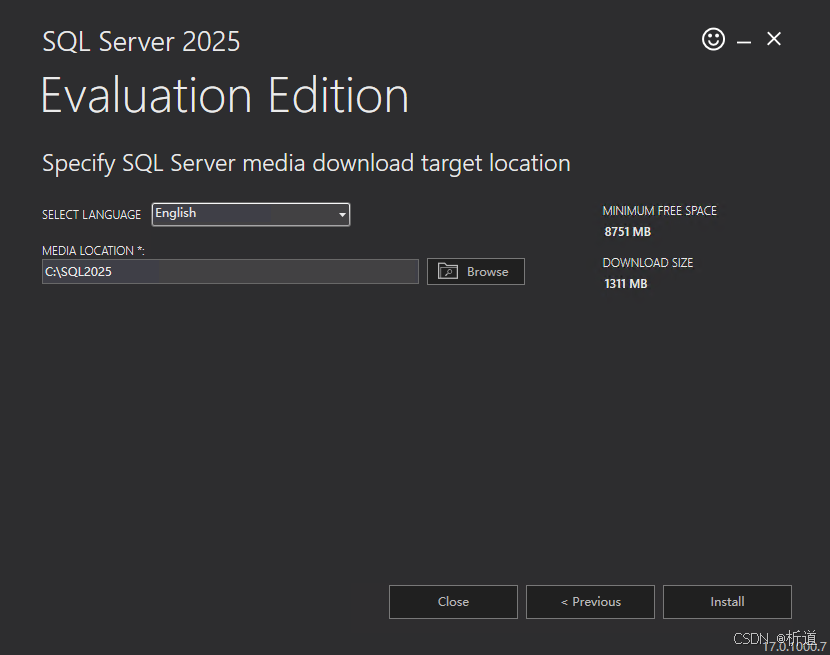Click the folder icon on the Browse button
This screenshot has height=655, width=830.
[448, 272]
